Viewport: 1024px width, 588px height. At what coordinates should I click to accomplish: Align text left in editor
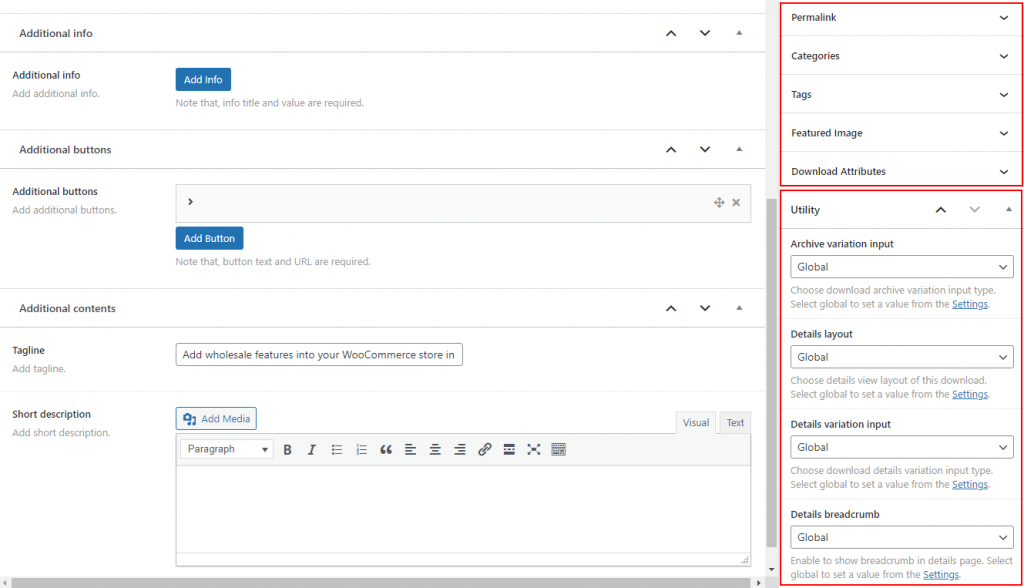click(410, 449)
